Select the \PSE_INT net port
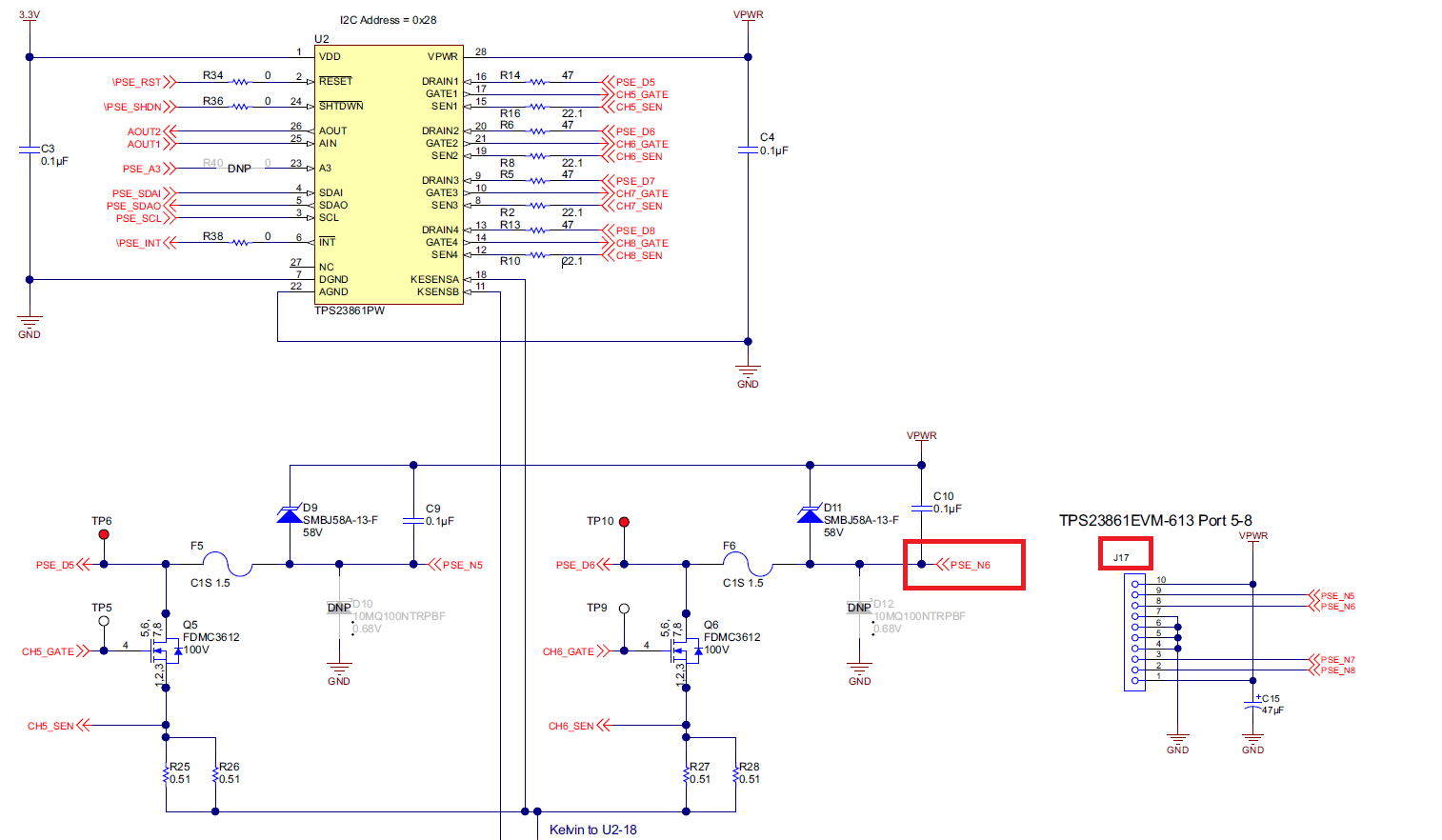Image resolution: width=1442 pixels, height=840 pixels. tap(146, 243)
